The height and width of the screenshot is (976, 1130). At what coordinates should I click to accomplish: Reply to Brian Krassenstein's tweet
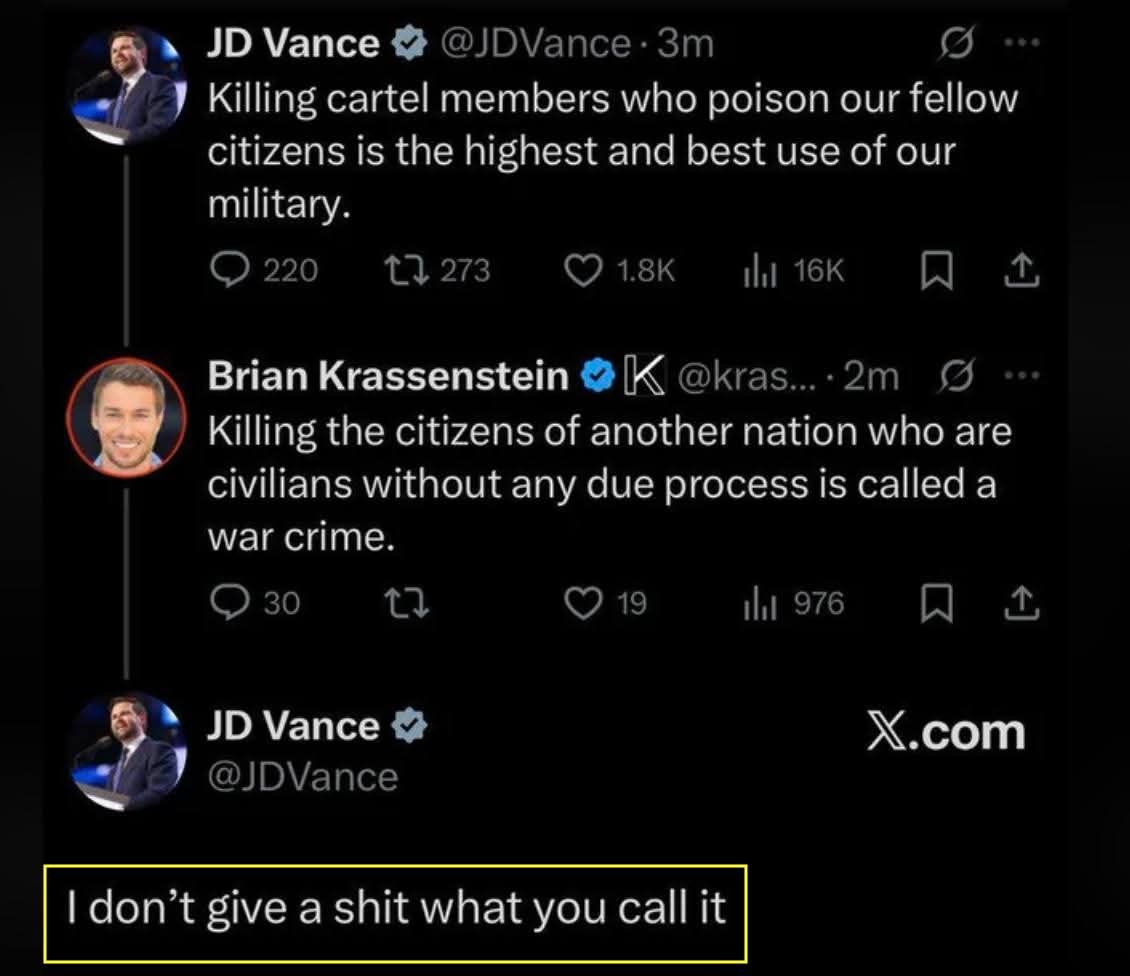[x=232, y=603]
